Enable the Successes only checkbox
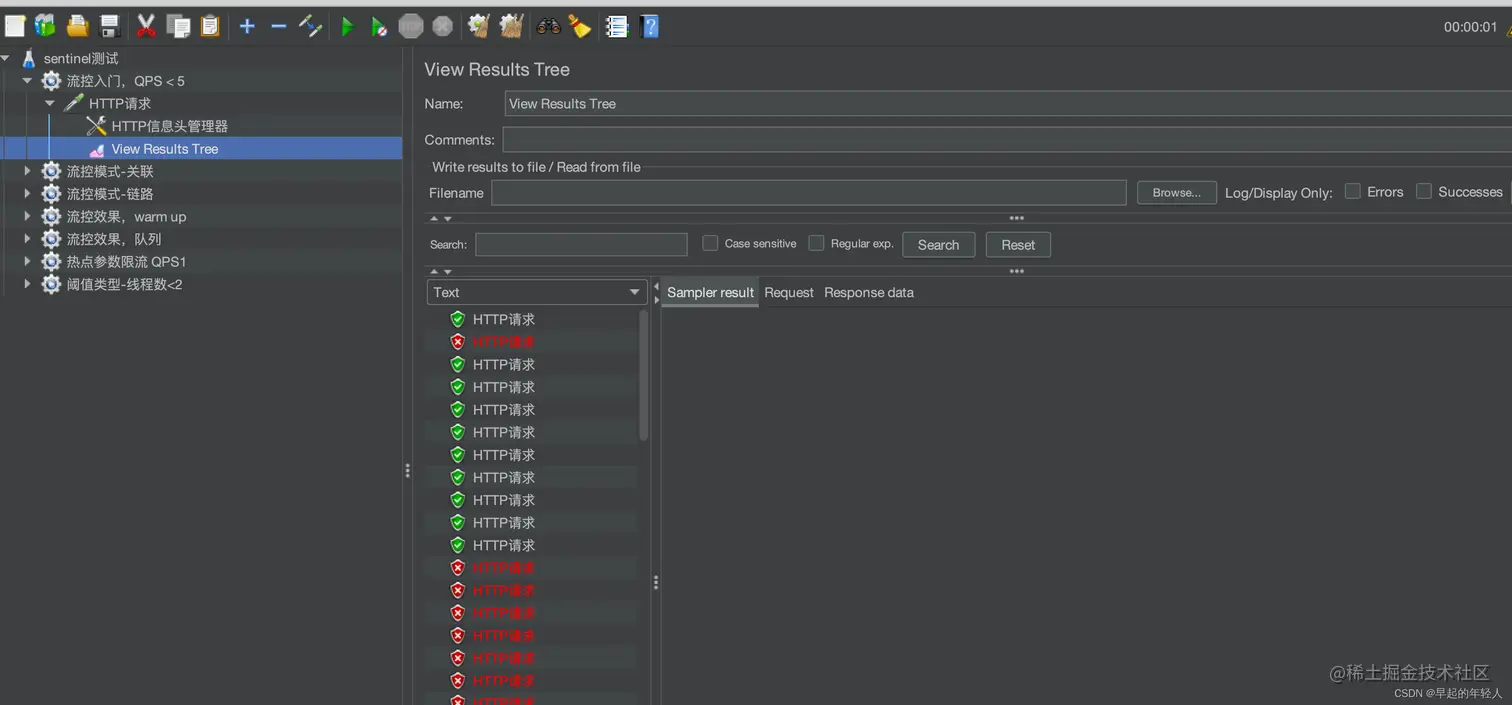1512x705 pixels. (x=1424, y=191)
